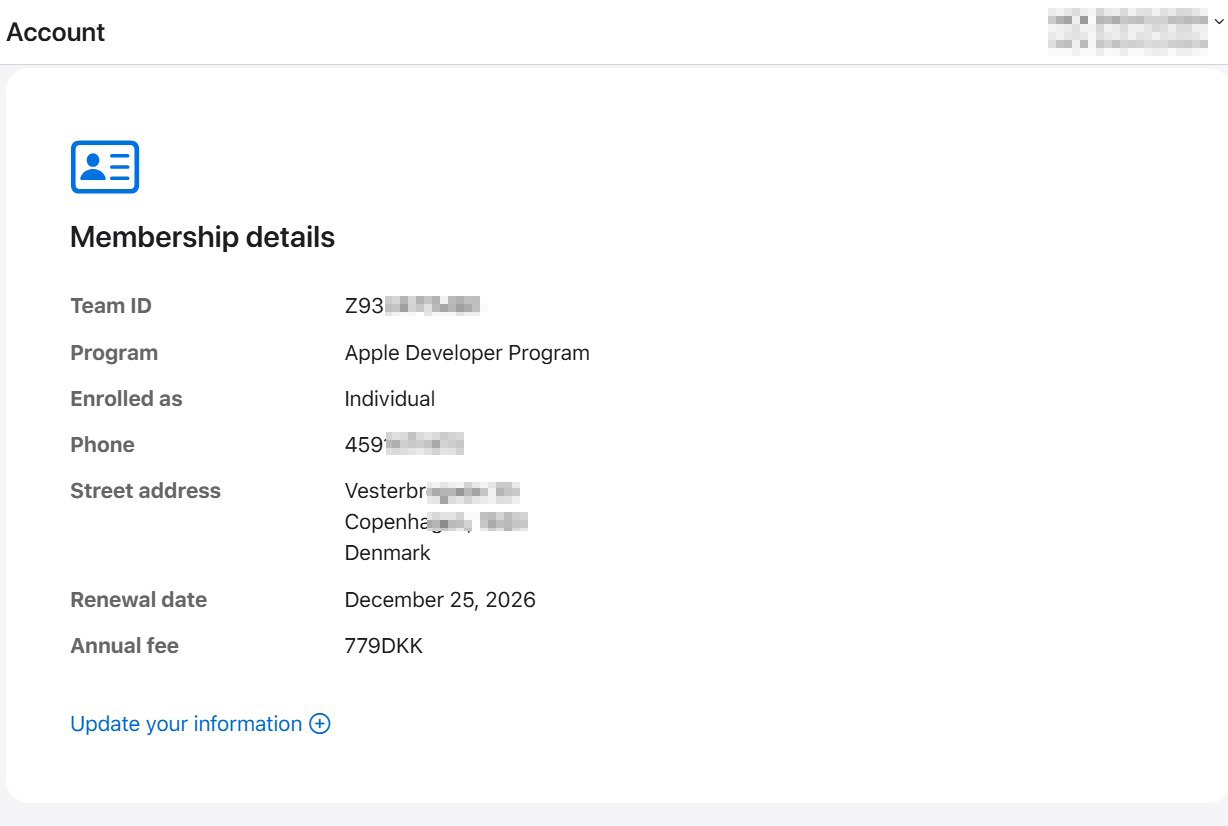Viewport: 1228px width, 826px height.
Task: Select the Team ID value starting Z93
Action: [x=412, y=306]
